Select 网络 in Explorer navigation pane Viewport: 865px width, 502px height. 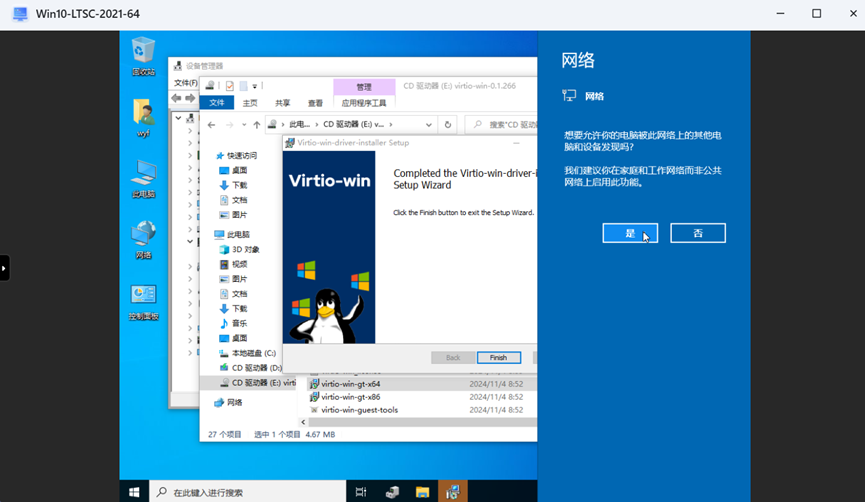[x=228, y=403]
